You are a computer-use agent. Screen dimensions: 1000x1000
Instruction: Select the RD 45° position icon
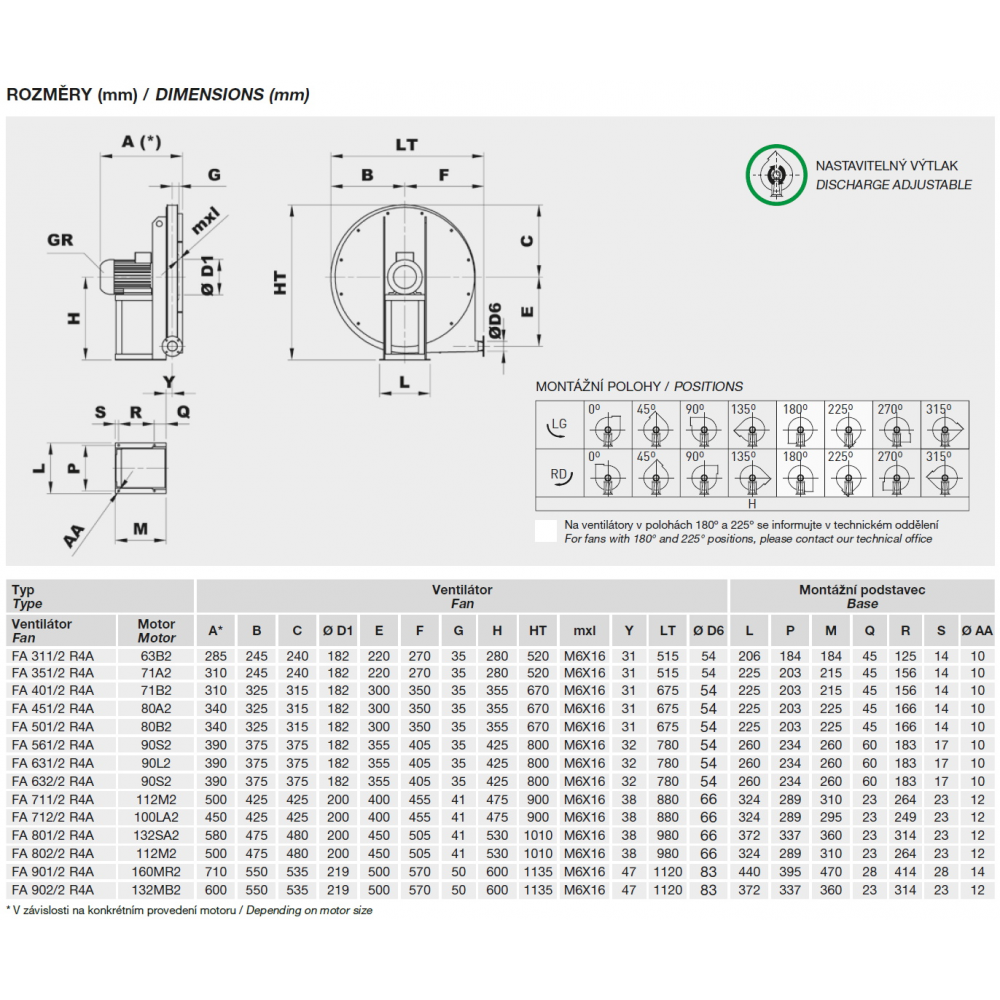[x=656, y=473]
